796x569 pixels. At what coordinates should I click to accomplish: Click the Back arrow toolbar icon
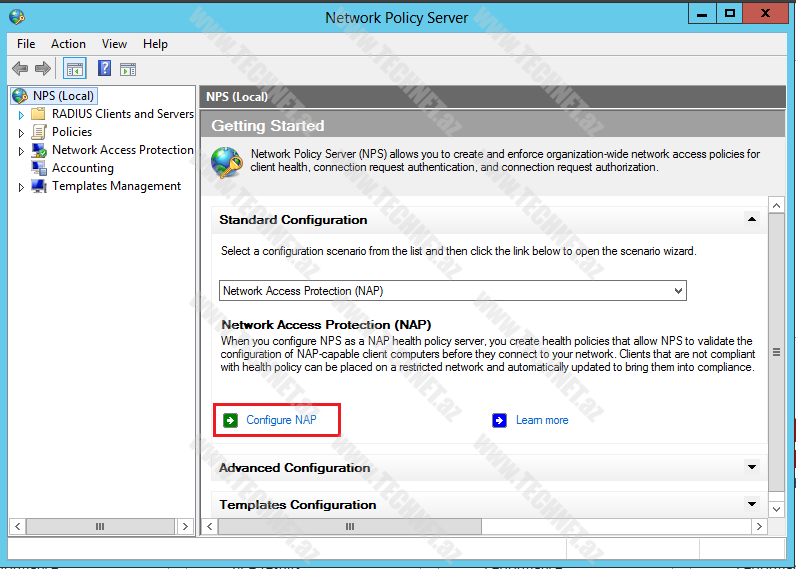coord(19,69)
